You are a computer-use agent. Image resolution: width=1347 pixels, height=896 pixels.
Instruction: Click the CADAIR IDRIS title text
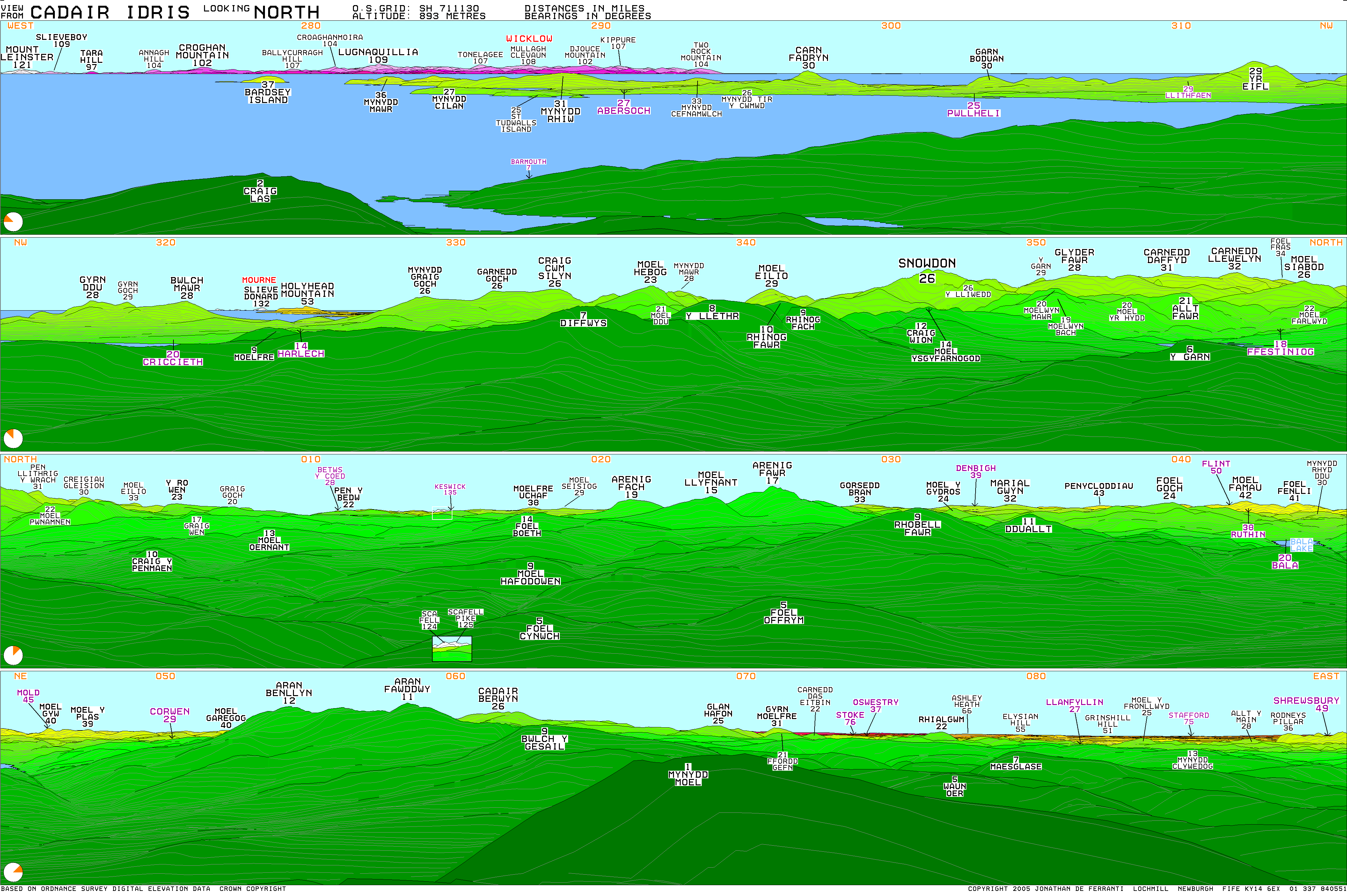[x=110, y=12]
